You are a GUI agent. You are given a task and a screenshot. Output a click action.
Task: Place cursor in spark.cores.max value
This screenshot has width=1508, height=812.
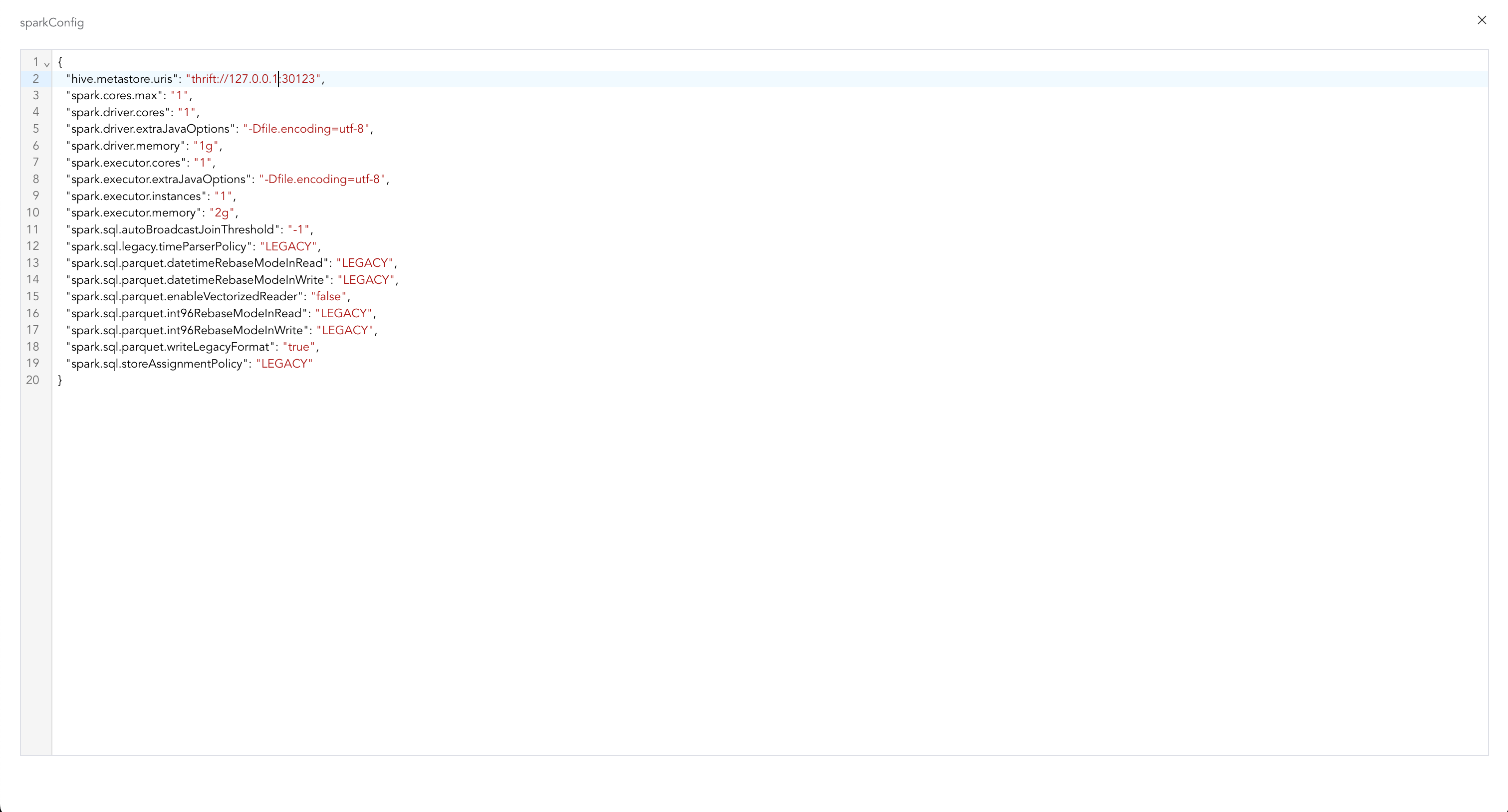[x=179, y=95]
